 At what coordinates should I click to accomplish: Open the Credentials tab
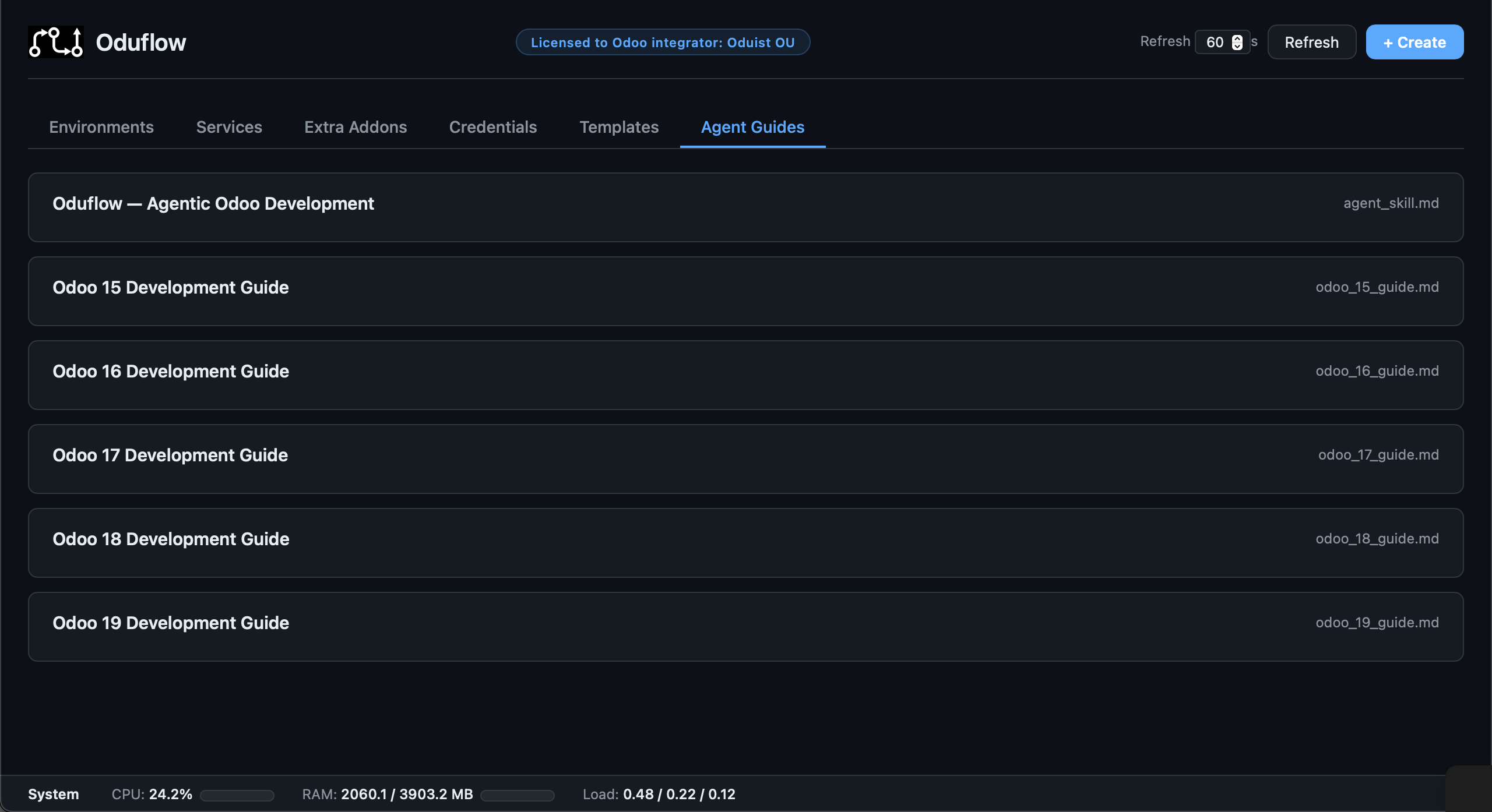(x=493, y=127)
